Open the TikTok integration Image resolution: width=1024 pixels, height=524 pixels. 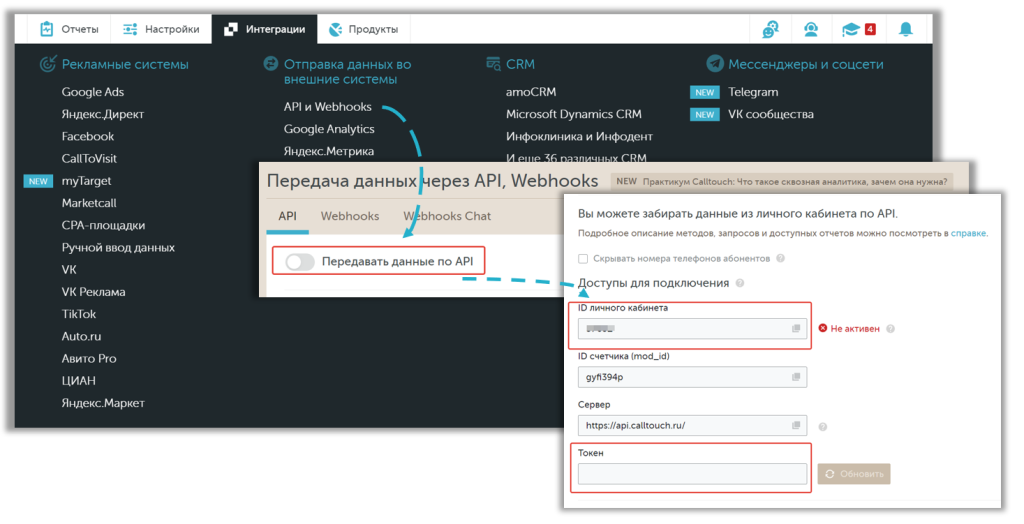[78, 314]
